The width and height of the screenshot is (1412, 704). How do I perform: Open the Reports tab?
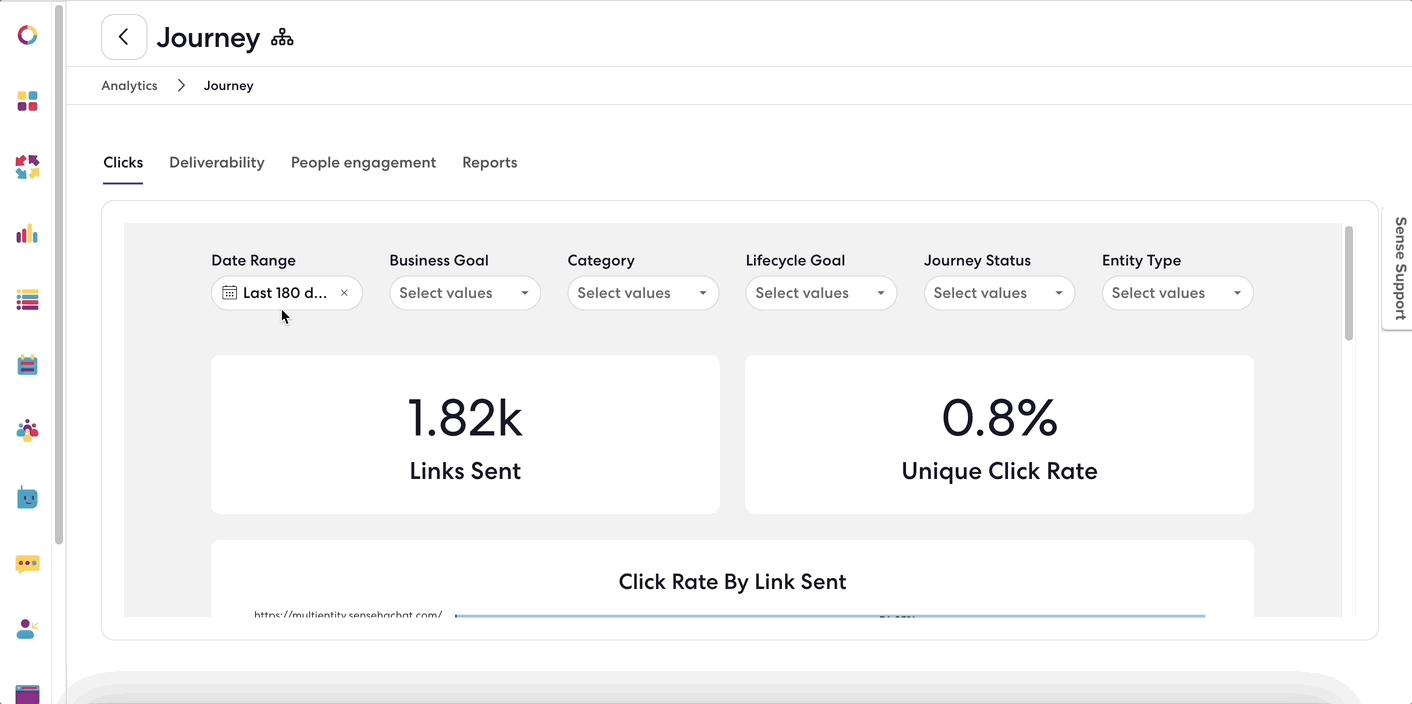[x=490, y=162]
